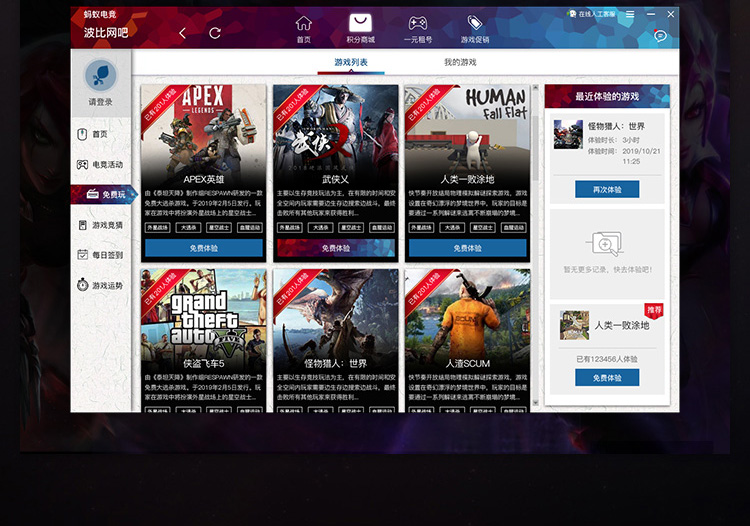Click the APEX英雄 title text
The height and width of the screenshot is (526, 750).
tap(204, 179)
